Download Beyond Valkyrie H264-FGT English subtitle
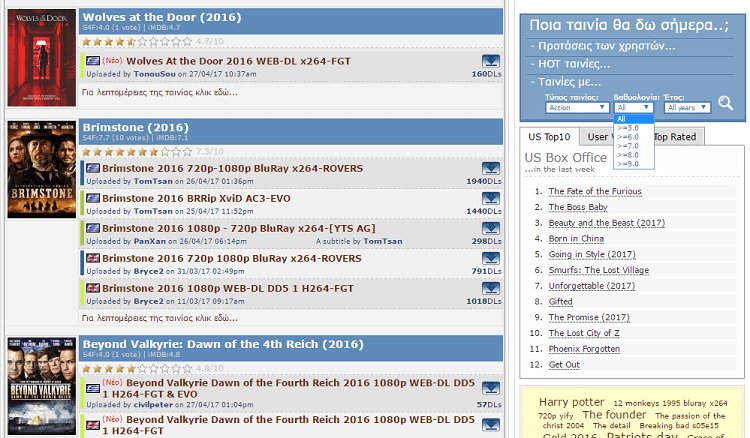The height and width of the screenshot is (438, 750). tap(491, 425)
